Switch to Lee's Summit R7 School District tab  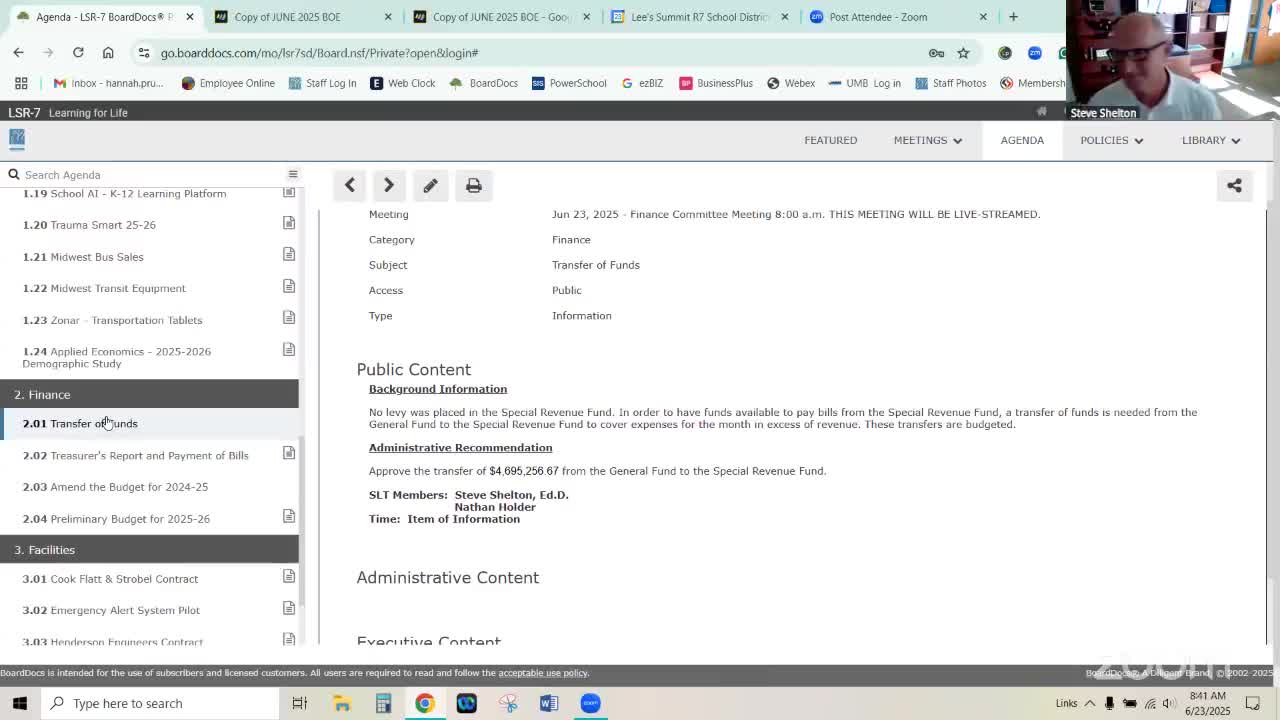click(x=700, y=17)
